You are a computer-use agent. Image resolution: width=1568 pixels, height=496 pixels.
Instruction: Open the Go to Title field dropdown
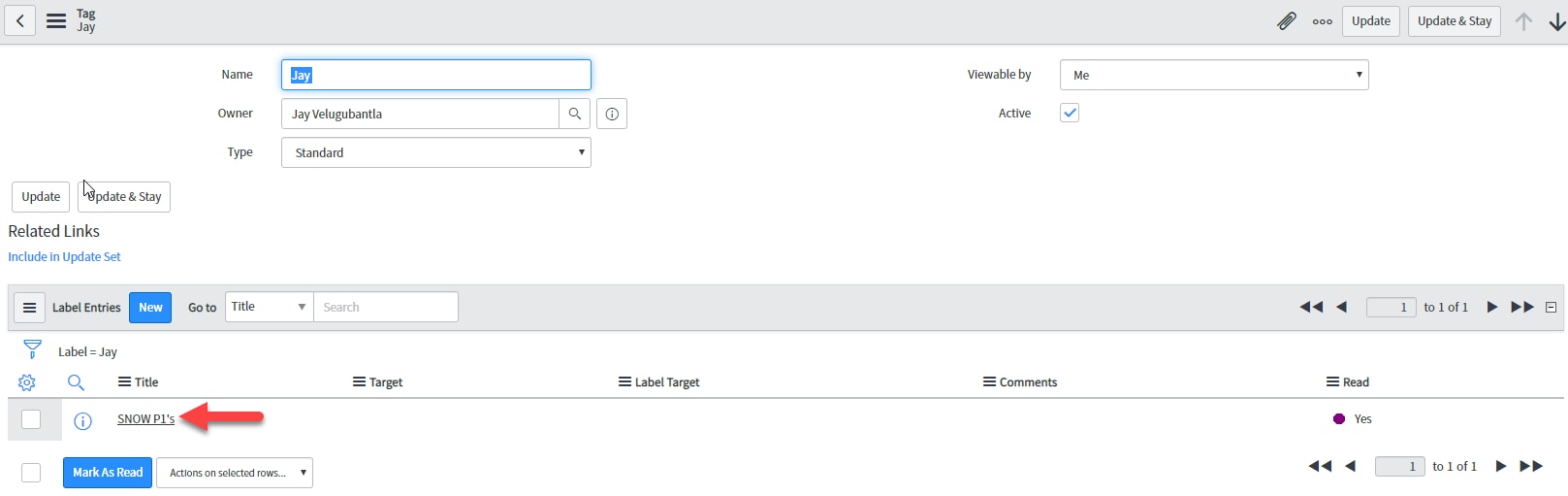click(x=270, y=307)
